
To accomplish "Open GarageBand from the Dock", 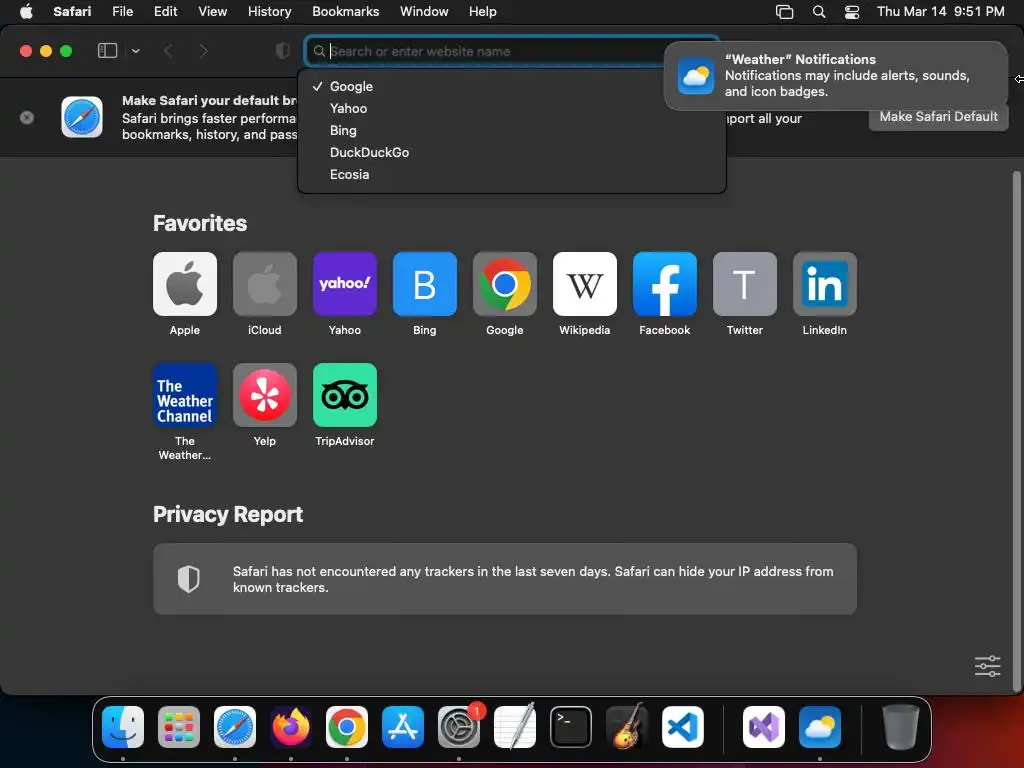I will click(x=627, y=727).
